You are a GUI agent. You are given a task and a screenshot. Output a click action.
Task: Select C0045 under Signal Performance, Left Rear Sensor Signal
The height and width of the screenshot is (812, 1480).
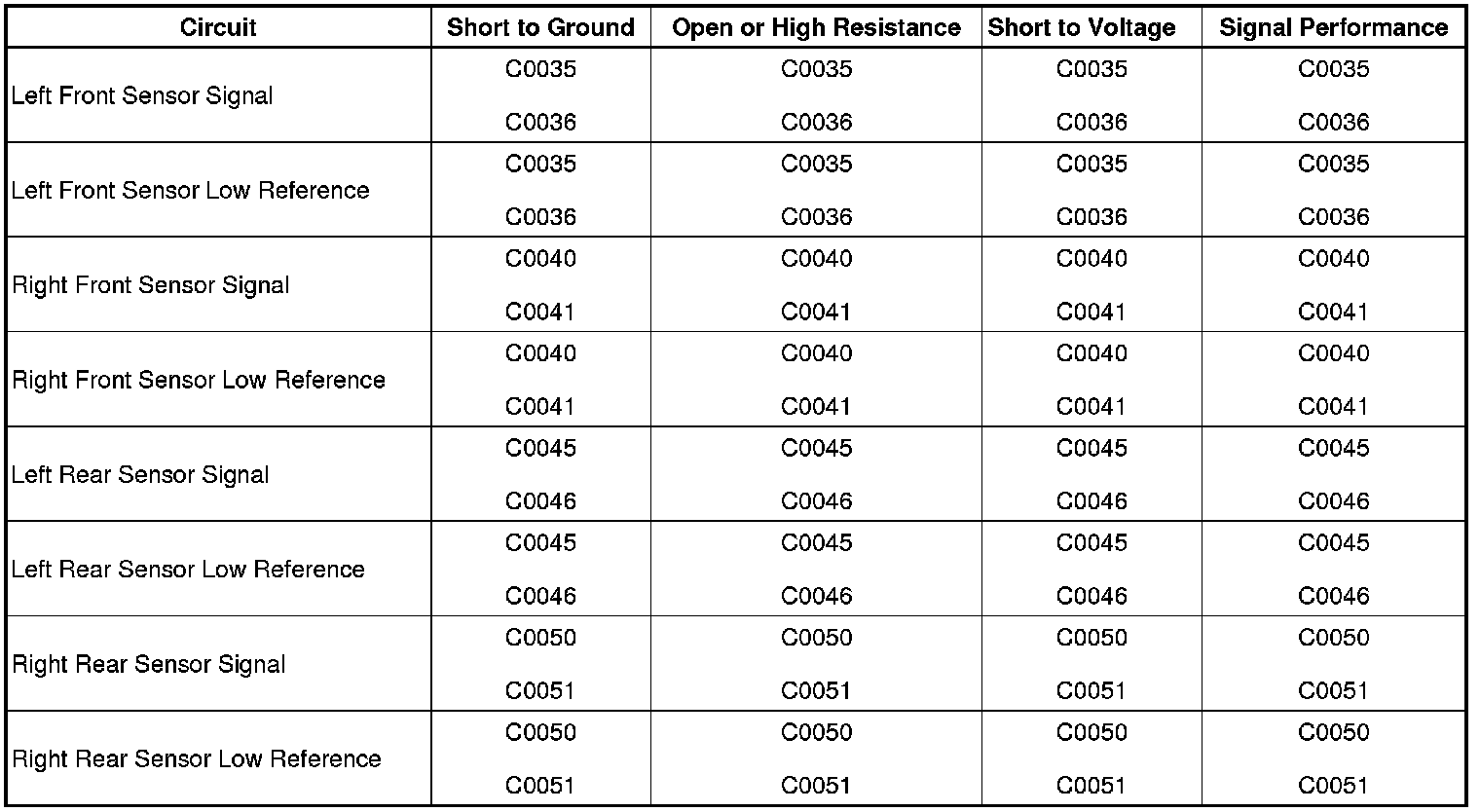point(1333,449)
